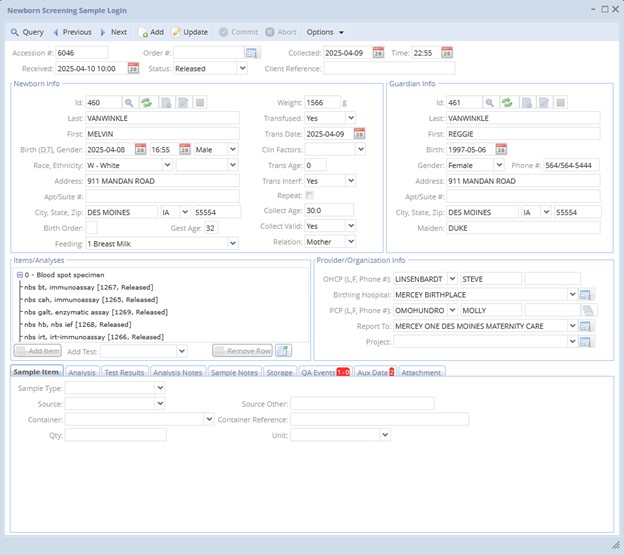Image resolution: width=624 pixels, height=555 pixels.
Task: Go to Next record arrow
Action: pyautogui.click(x=103, y=32)
